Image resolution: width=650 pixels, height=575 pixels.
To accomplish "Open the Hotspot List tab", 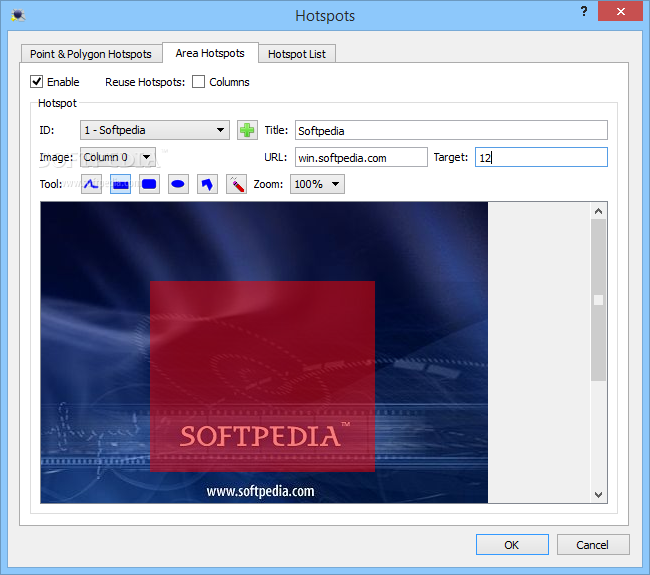I will coord(297,54).
